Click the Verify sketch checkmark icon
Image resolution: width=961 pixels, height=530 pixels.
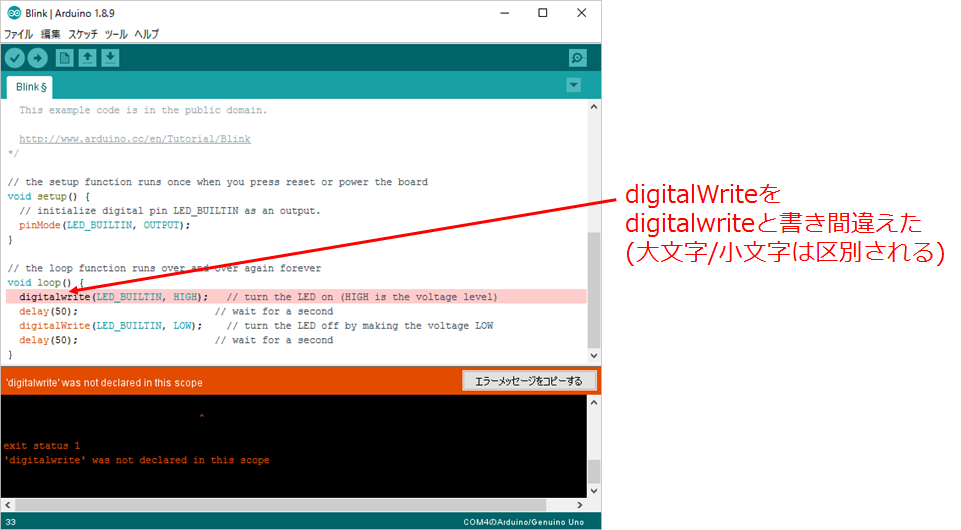[x=15, y=58]
